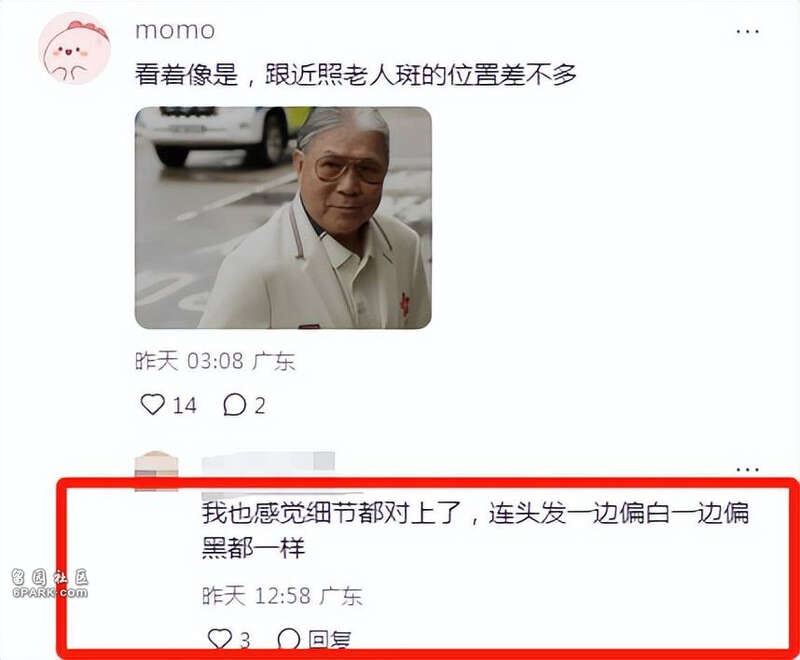Like the reply with heart icon
This screenshot has height=660, width=800.
click(220, 639)
